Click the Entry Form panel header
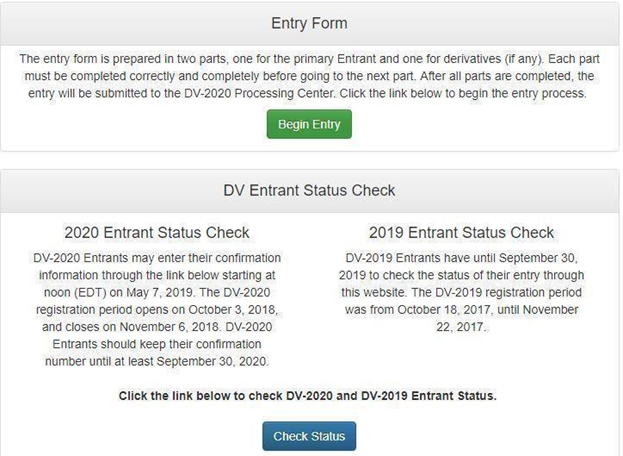This screenshot has height=456, width=623. pos(309,23)
